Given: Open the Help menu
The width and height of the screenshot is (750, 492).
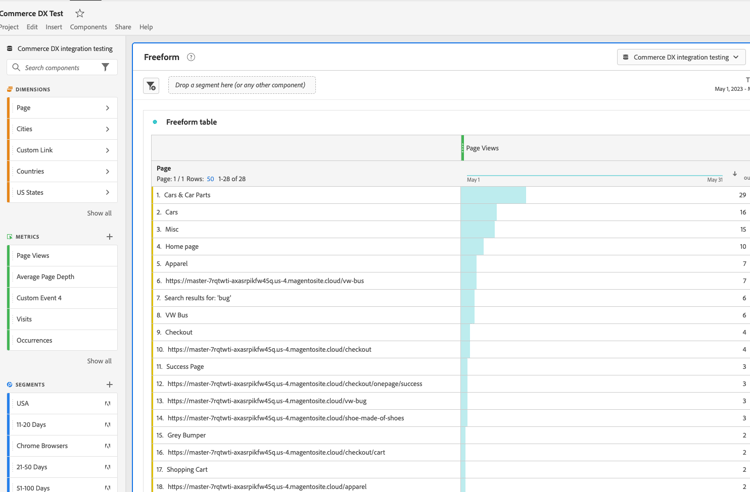Looking at the screenshot, I should [146, 27].
